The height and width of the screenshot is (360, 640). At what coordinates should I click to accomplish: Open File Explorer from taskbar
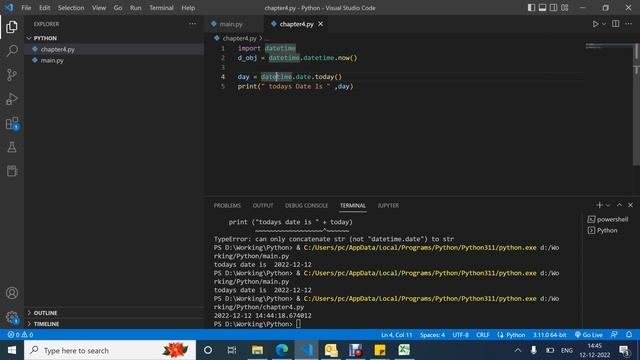(257, 350)
